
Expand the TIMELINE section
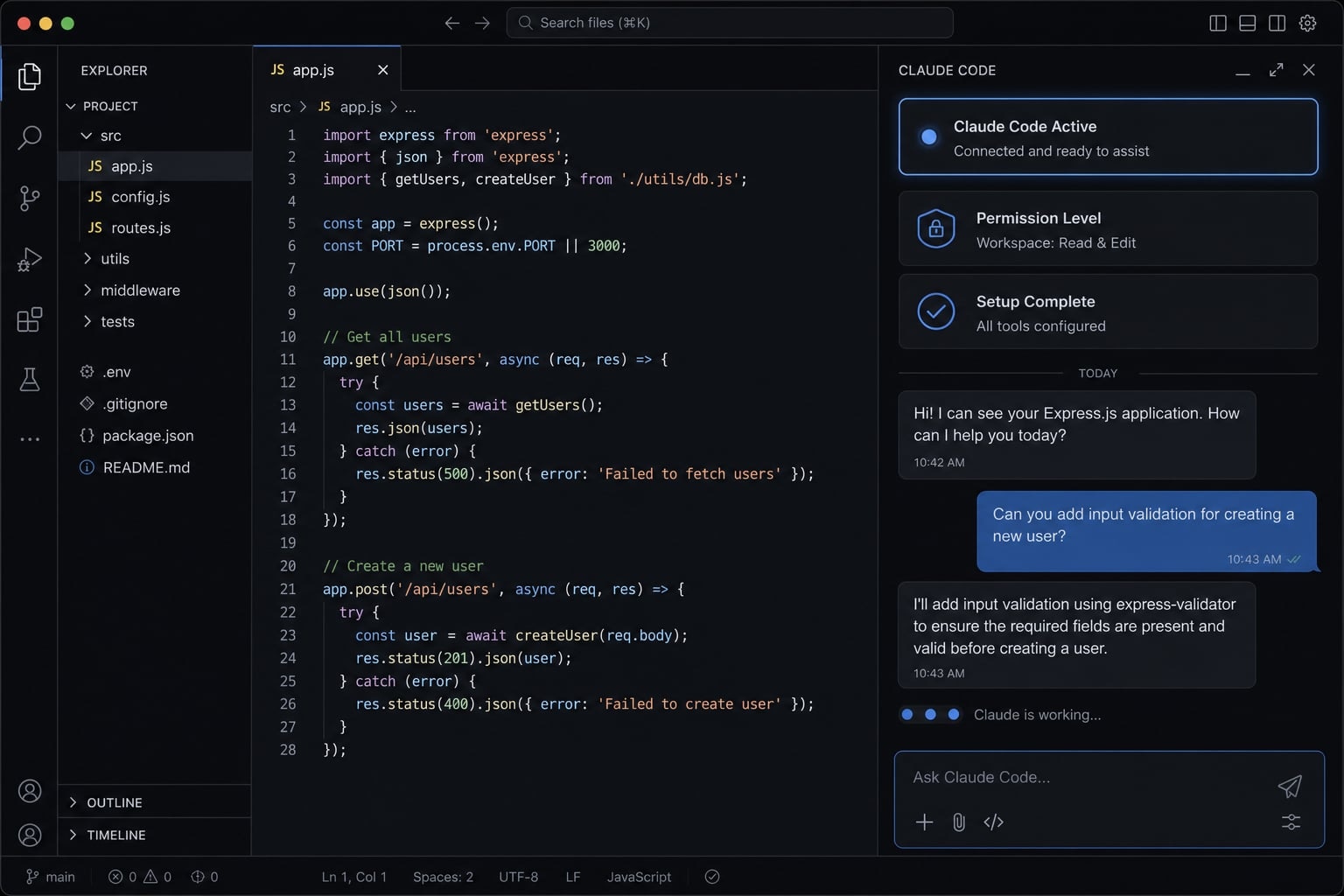(154, 835)
